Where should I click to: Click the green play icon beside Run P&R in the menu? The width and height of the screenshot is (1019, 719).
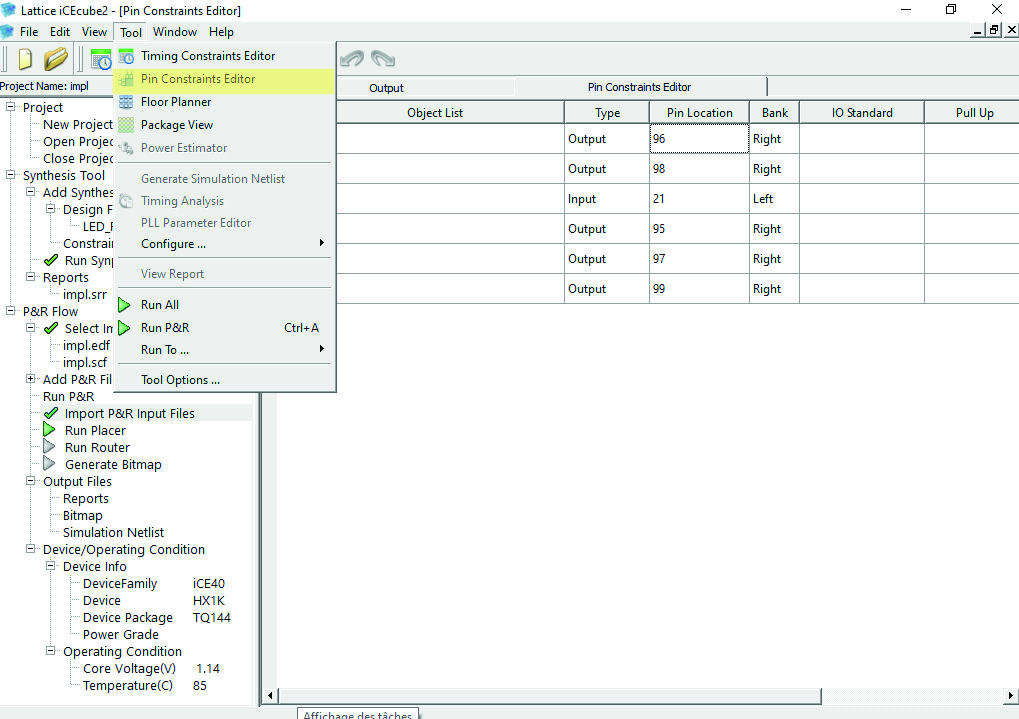[124, 328]
